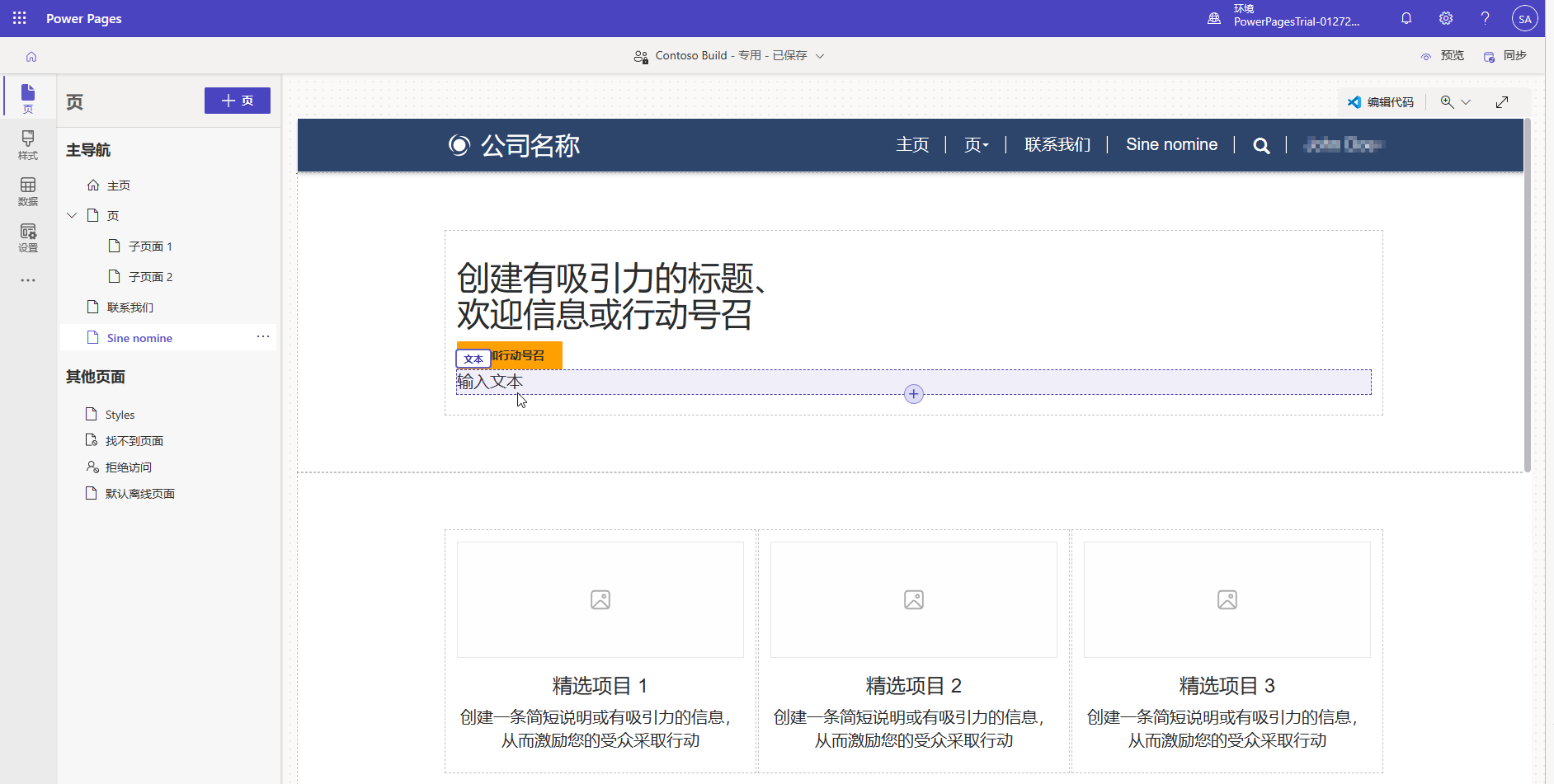This screenshot has height=784, width=1554.
Task: Open the Contoso Build site dropdown
Action: point(820,55)
